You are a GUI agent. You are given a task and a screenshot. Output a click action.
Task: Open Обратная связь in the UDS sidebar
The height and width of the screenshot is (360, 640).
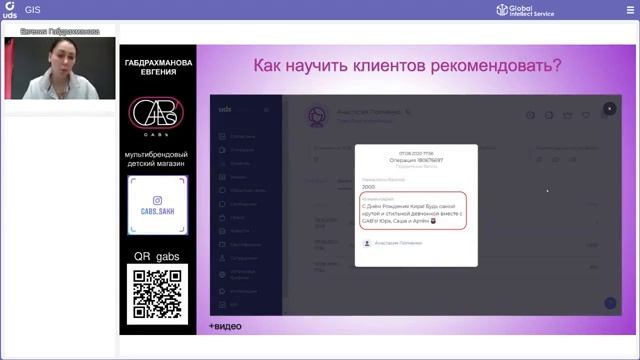(242, 190)
